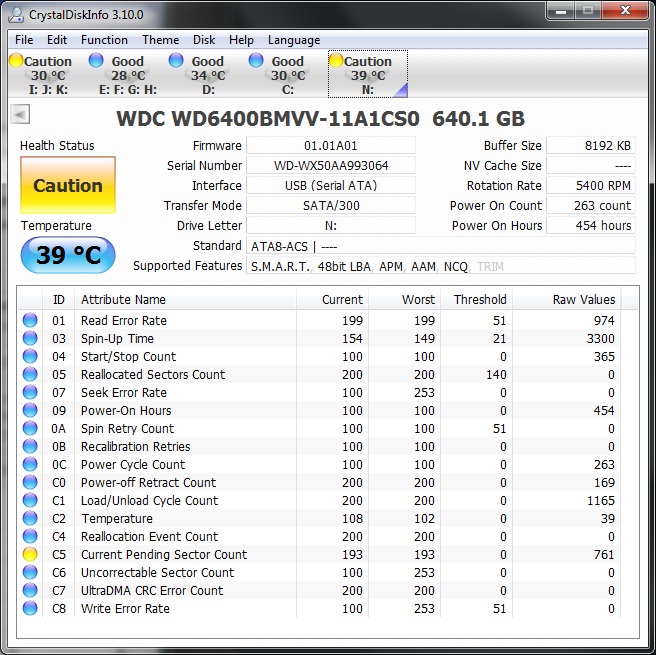Click the yellow Caution health status button

pos(68,185)
